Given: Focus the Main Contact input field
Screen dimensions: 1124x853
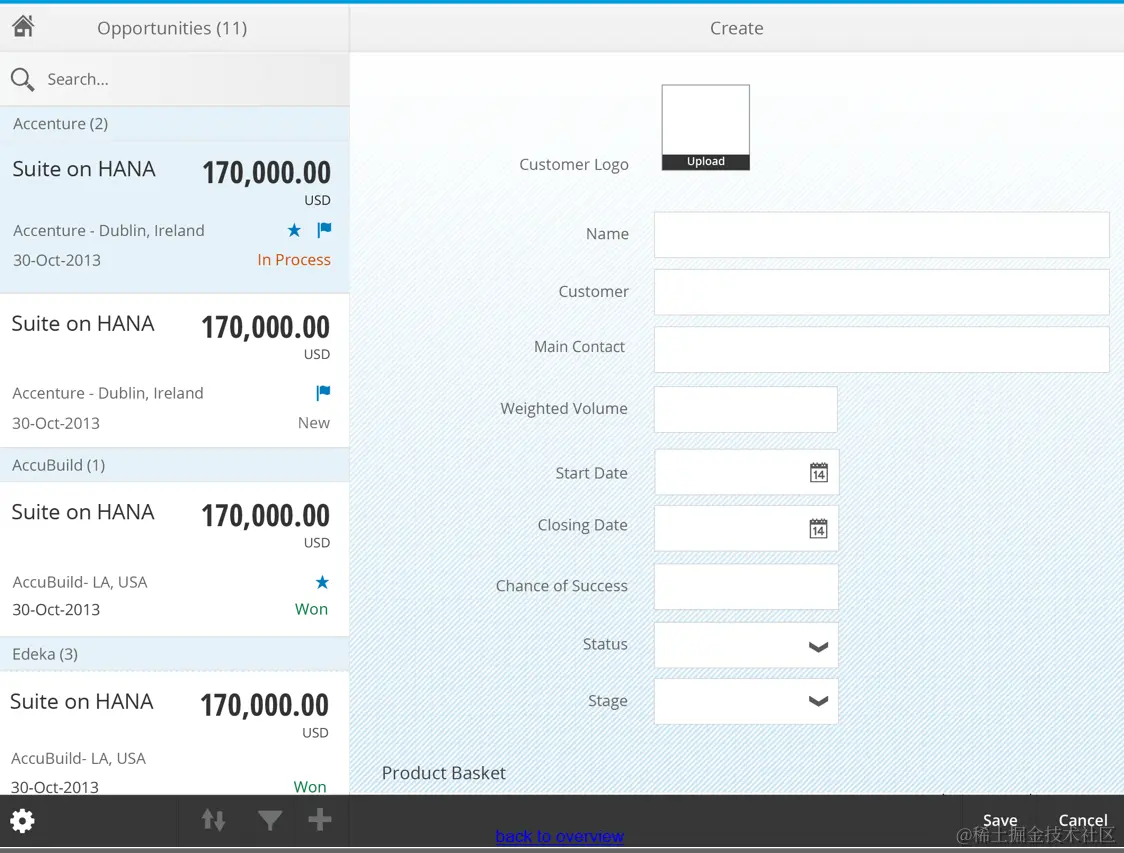Looking at the screenshot, I should point(882,349).
